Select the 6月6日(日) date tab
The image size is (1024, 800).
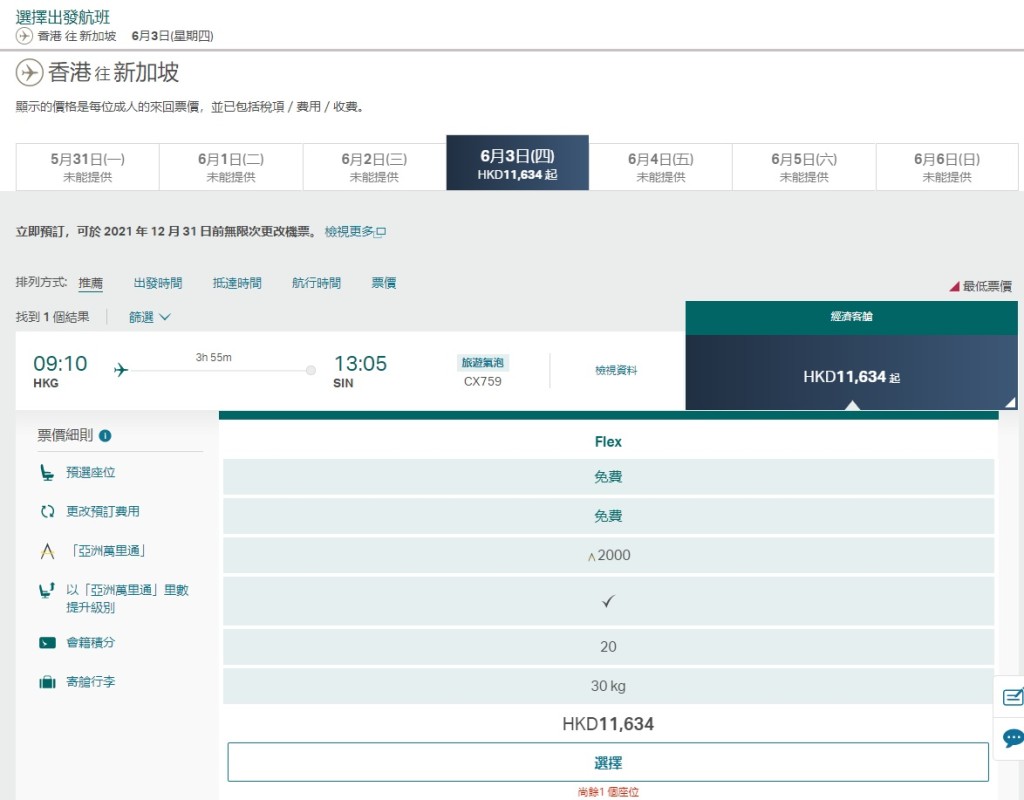click(947, 167)
